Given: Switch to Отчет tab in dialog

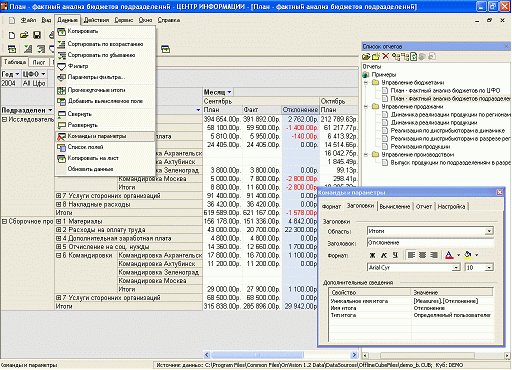Looking at the screenshot, I should pos(424,207).
